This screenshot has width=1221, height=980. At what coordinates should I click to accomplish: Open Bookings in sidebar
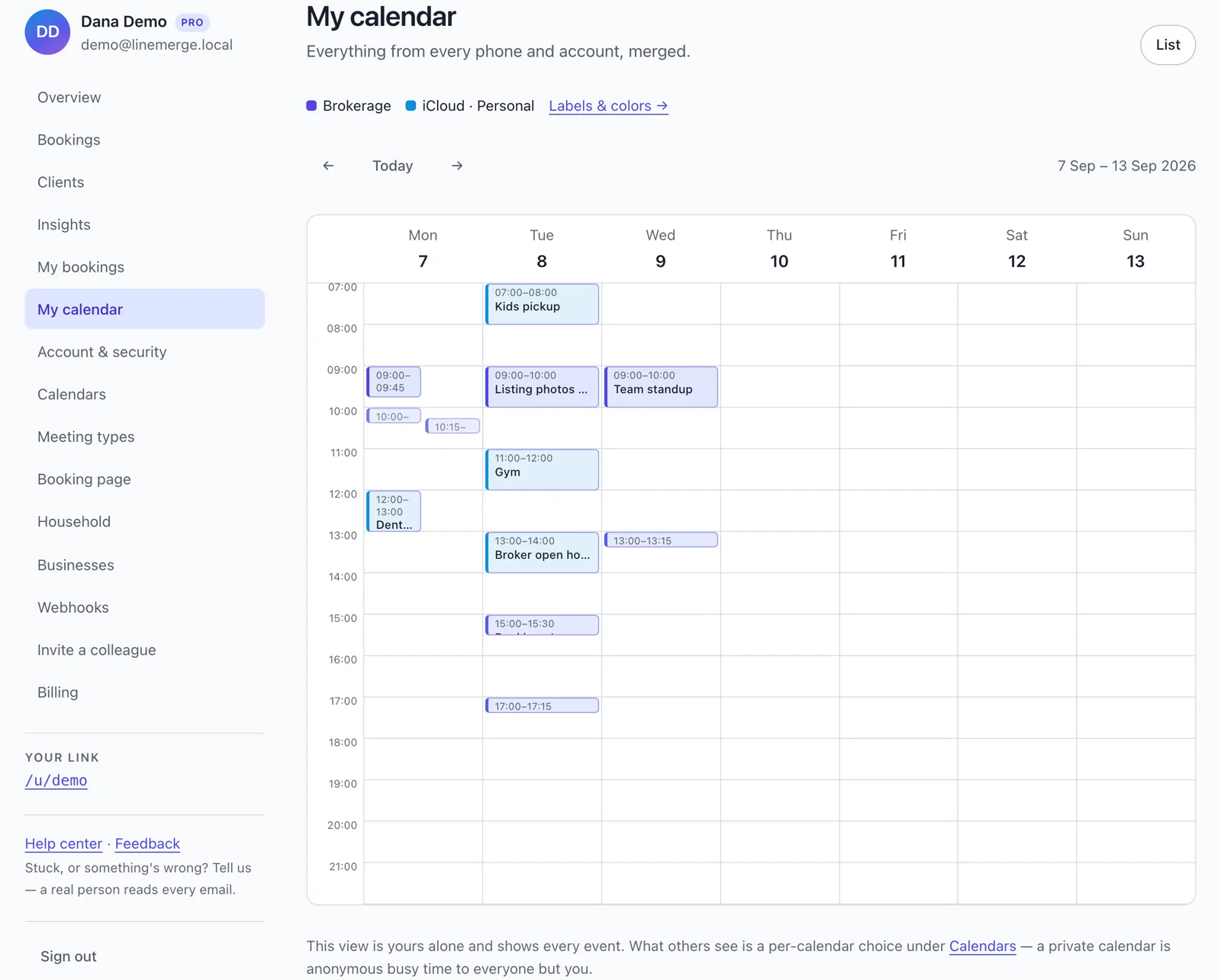[x=145, y=140]
